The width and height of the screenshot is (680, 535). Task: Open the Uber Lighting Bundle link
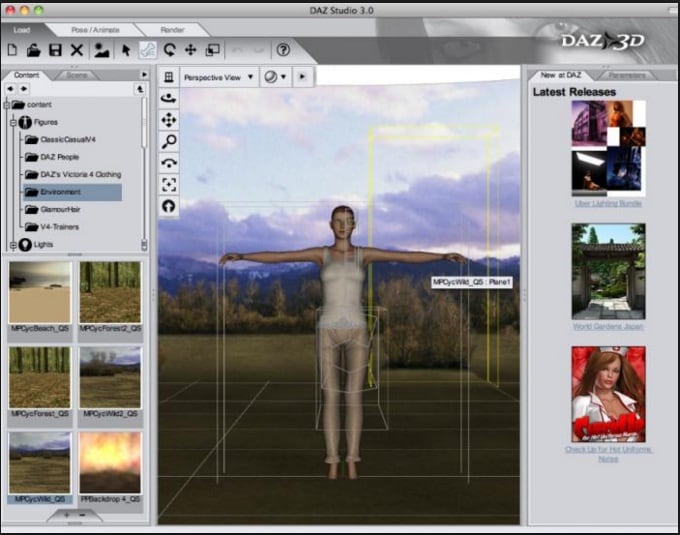[x=608, y=203]
